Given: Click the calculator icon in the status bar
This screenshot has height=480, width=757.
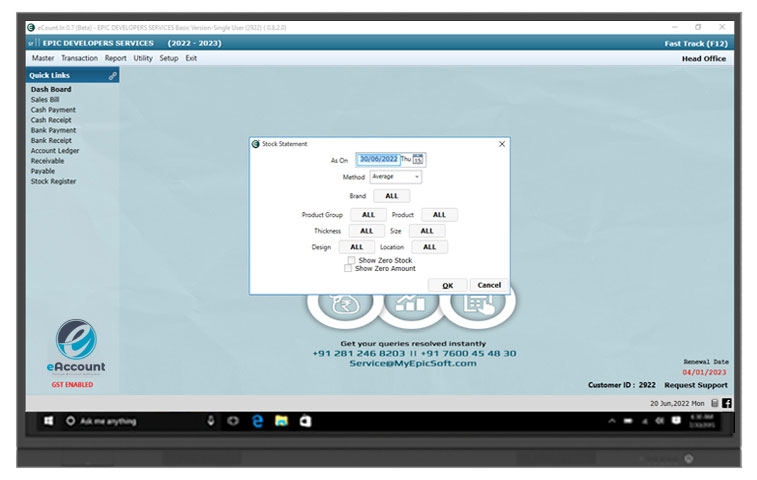Looking at the screenshot, I should point(715,403).
